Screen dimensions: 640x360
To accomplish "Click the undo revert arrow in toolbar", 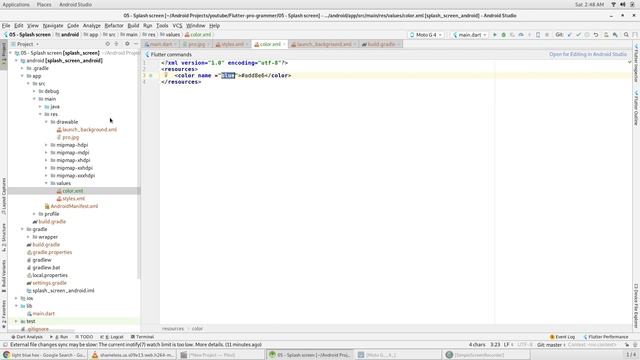I will coord(596,35).
